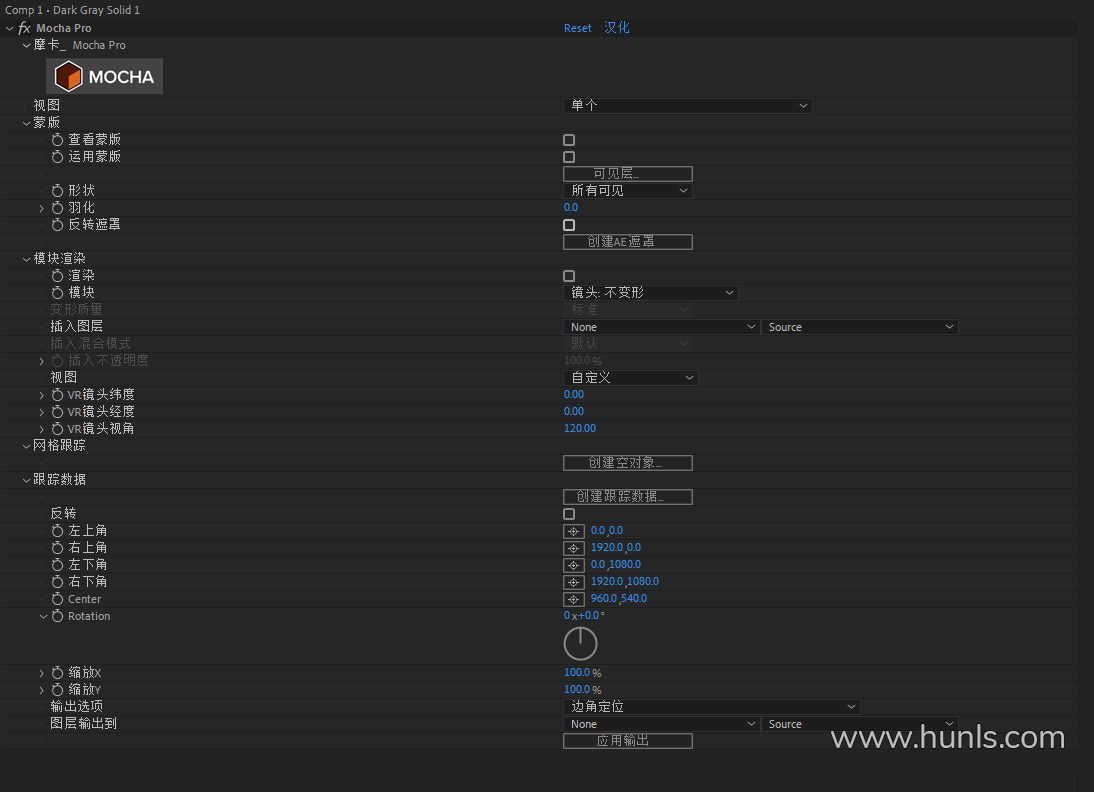
Task: Toggle stopwatch for 左上角
Action: coord(57,531)
